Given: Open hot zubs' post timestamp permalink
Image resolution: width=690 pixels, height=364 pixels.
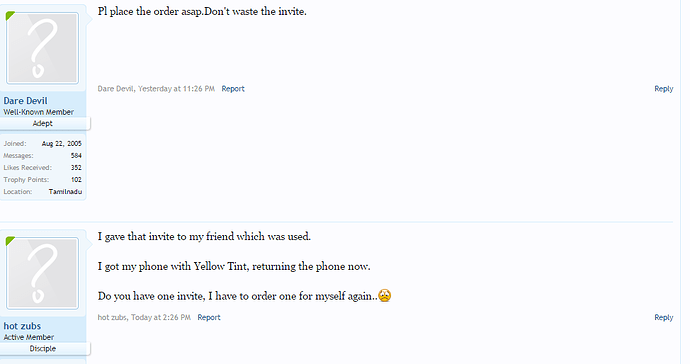Looking at the screenshot, I should click(161, 317).
